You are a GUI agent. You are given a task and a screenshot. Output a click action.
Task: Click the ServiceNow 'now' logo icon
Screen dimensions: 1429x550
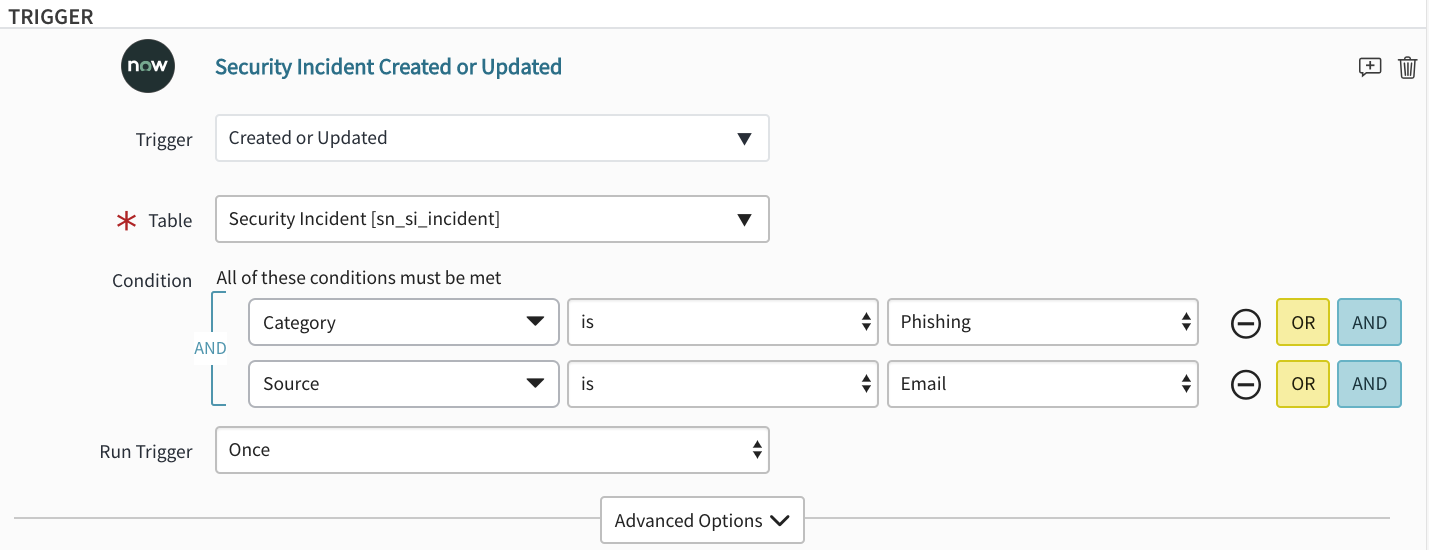click(148, 66)
